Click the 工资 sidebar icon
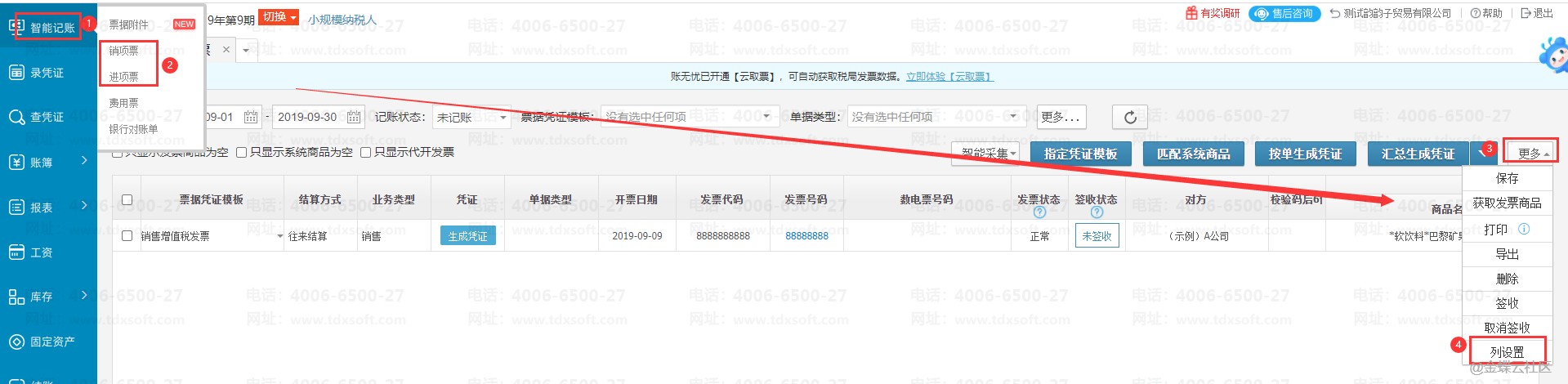 pos(16,252)
